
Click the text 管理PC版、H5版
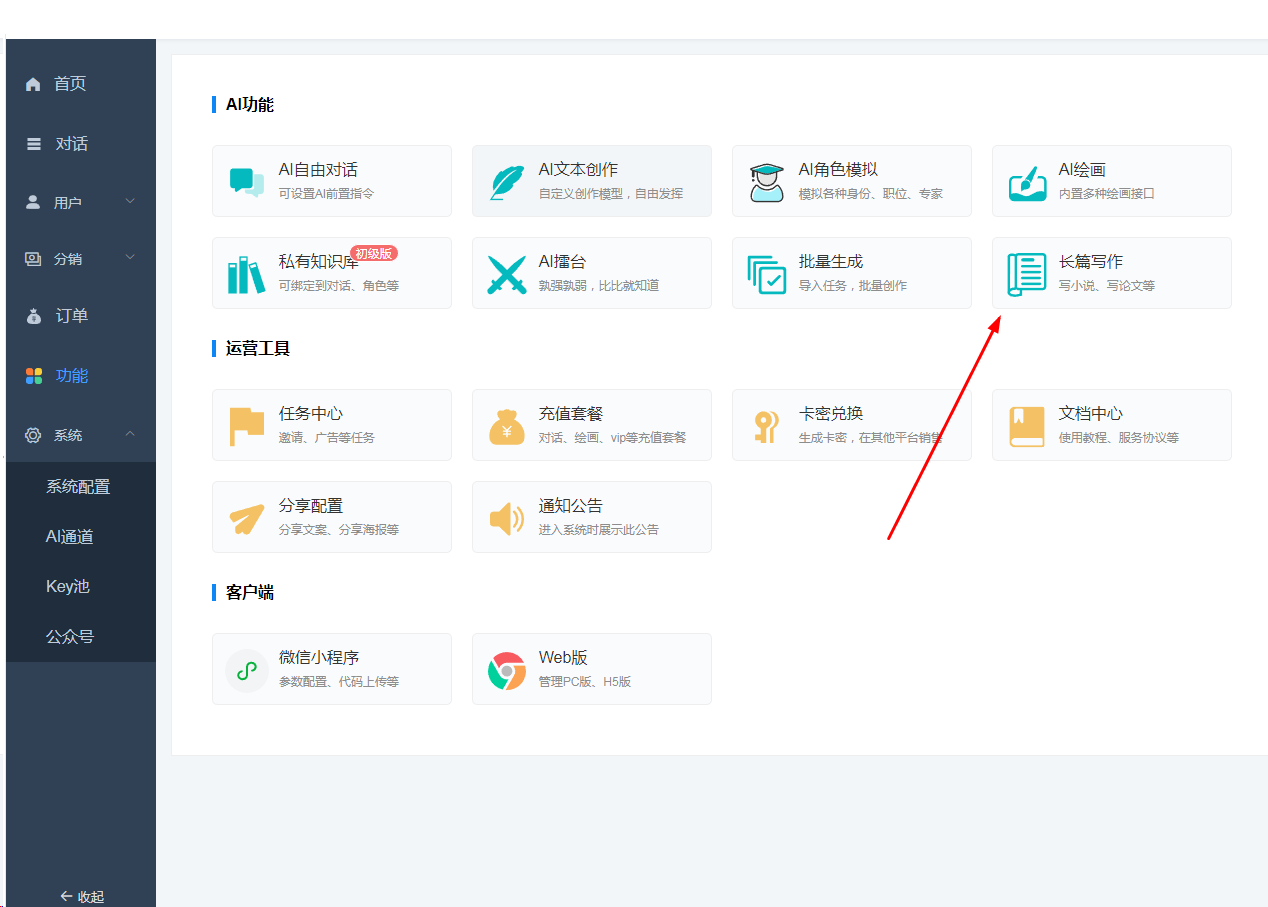[585, 682]
